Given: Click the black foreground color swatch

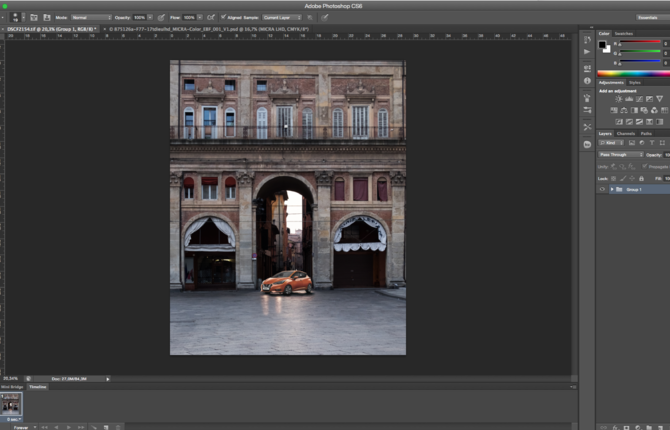Looking at the screenshot, I should tap(602, 44).
